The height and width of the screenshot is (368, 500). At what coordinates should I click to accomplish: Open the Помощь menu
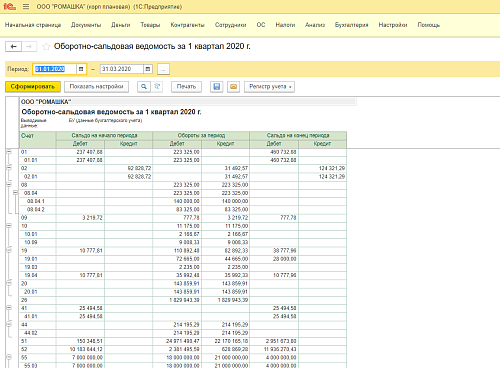click(429, 25)
